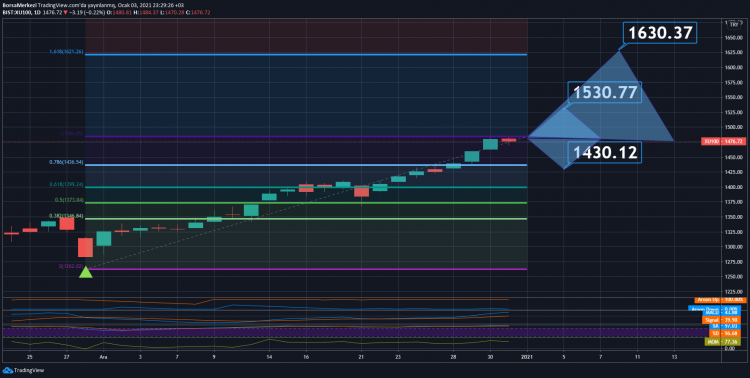Click the 1550.00 price axis label
The image size is (750, 378).
point(733,97)
